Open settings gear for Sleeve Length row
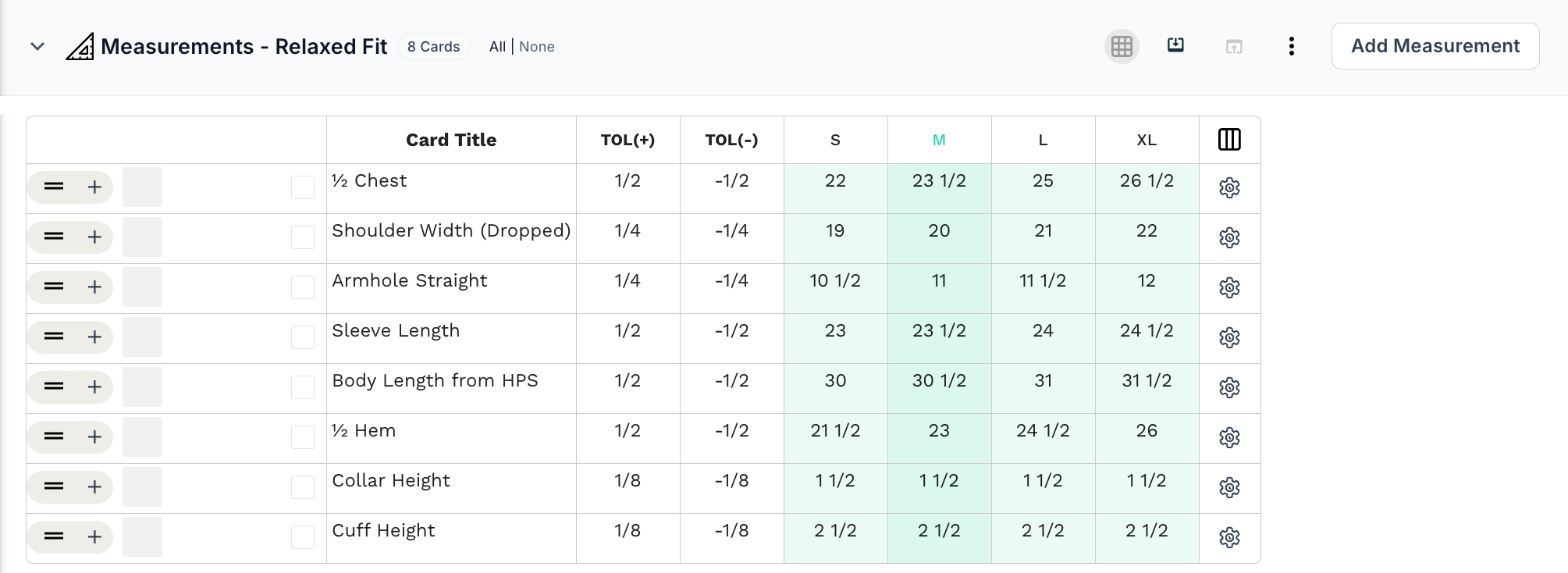This screenshot has height=573, width=1568. 1230,338
